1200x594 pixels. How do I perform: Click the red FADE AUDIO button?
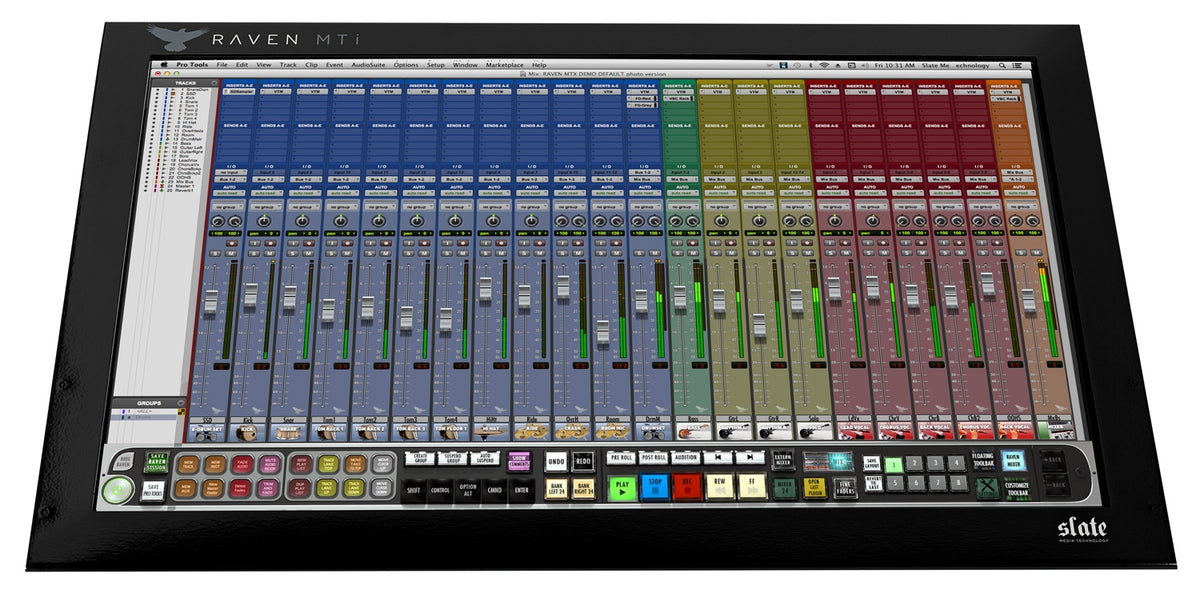coord(243,464)
